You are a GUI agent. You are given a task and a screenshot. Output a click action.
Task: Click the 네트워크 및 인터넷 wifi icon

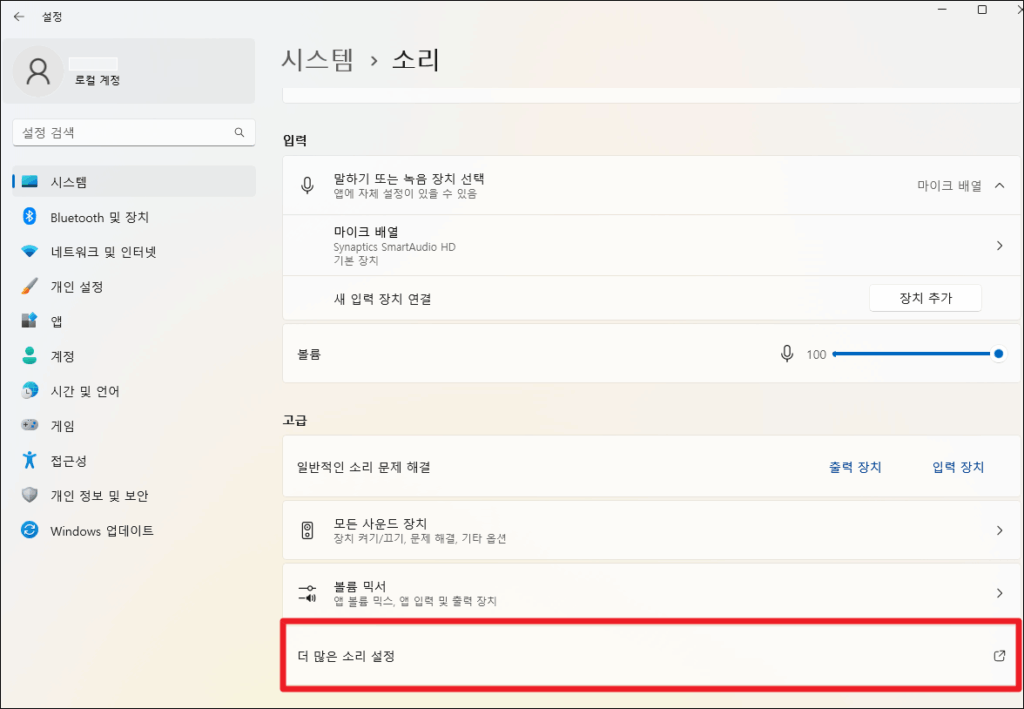29,251
